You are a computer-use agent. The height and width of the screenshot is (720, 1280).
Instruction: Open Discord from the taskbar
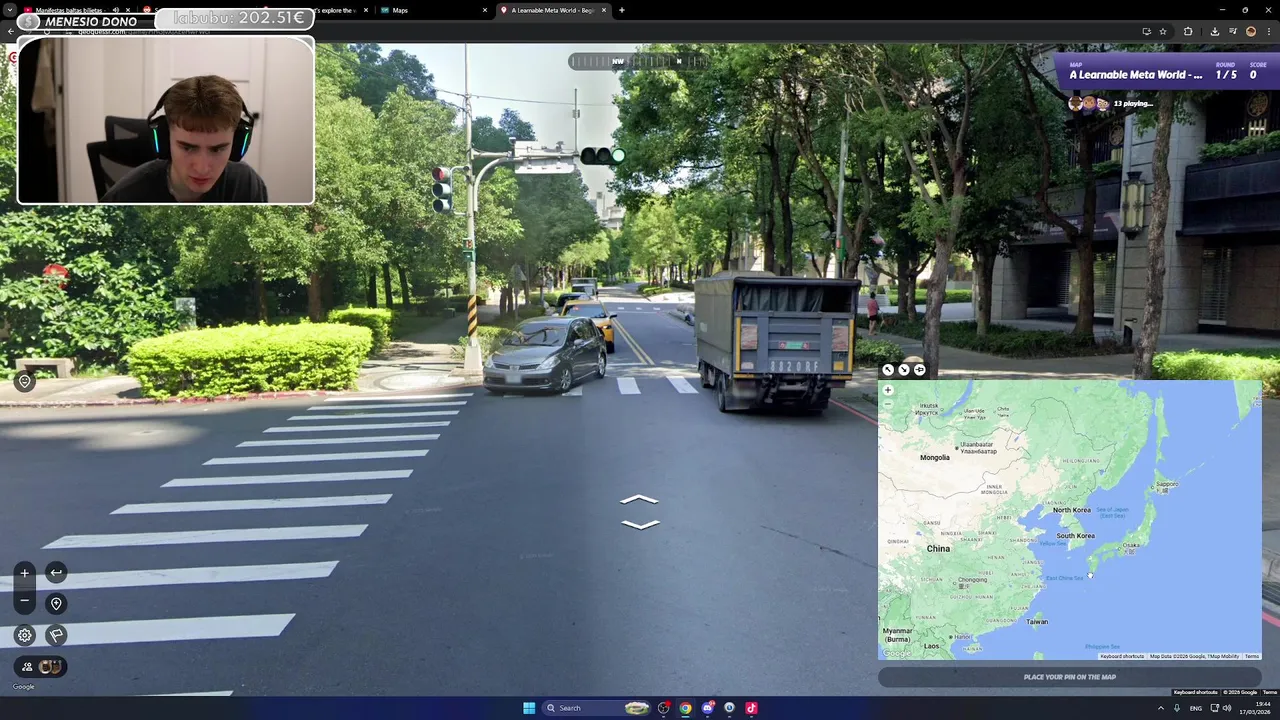point(708,708)
